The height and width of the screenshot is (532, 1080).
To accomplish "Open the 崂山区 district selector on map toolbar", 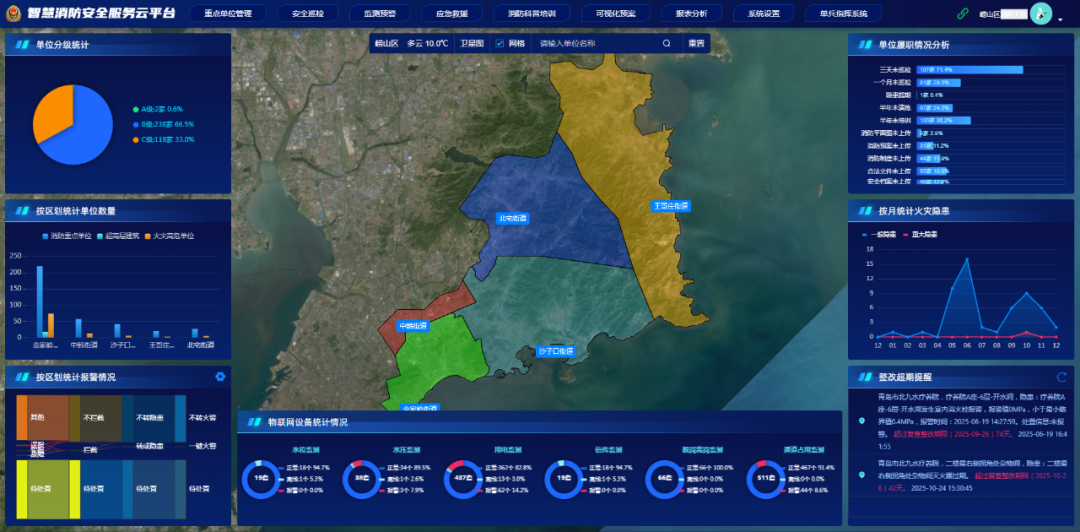I will coord(386,44).
